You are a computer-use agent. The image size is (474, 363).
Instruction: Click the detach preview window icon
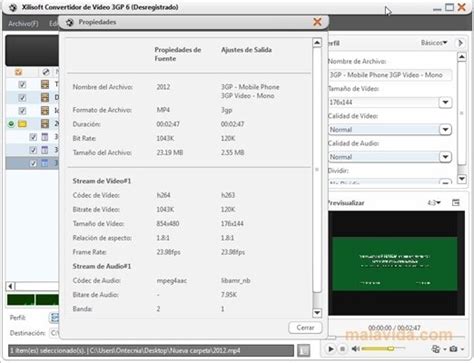[x=456, y=202]
